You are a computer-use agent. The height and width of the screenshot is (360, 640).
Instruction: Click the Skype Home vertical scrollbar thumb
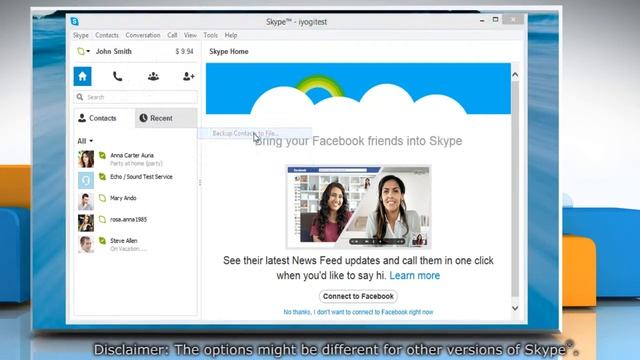[x=515, y=189]
